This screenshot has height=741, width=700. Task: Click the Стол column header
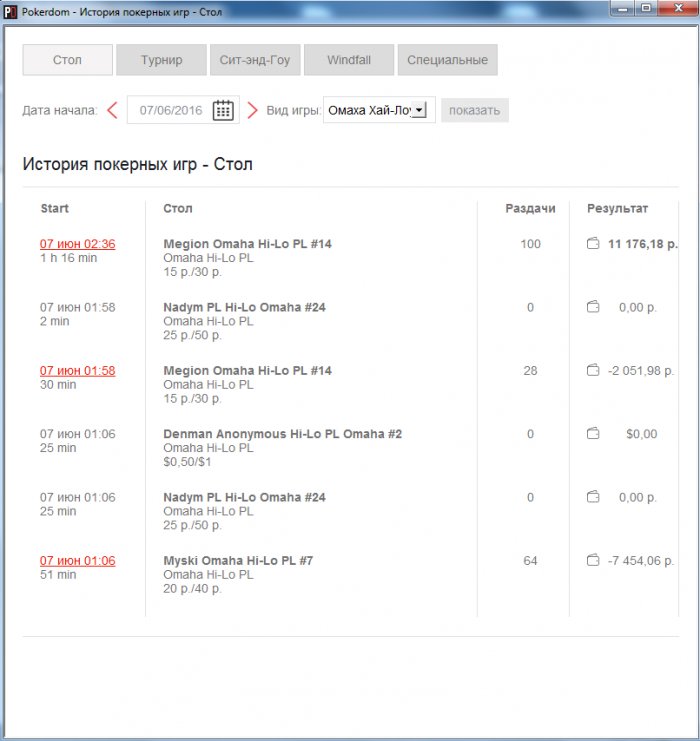coord(178,208)
